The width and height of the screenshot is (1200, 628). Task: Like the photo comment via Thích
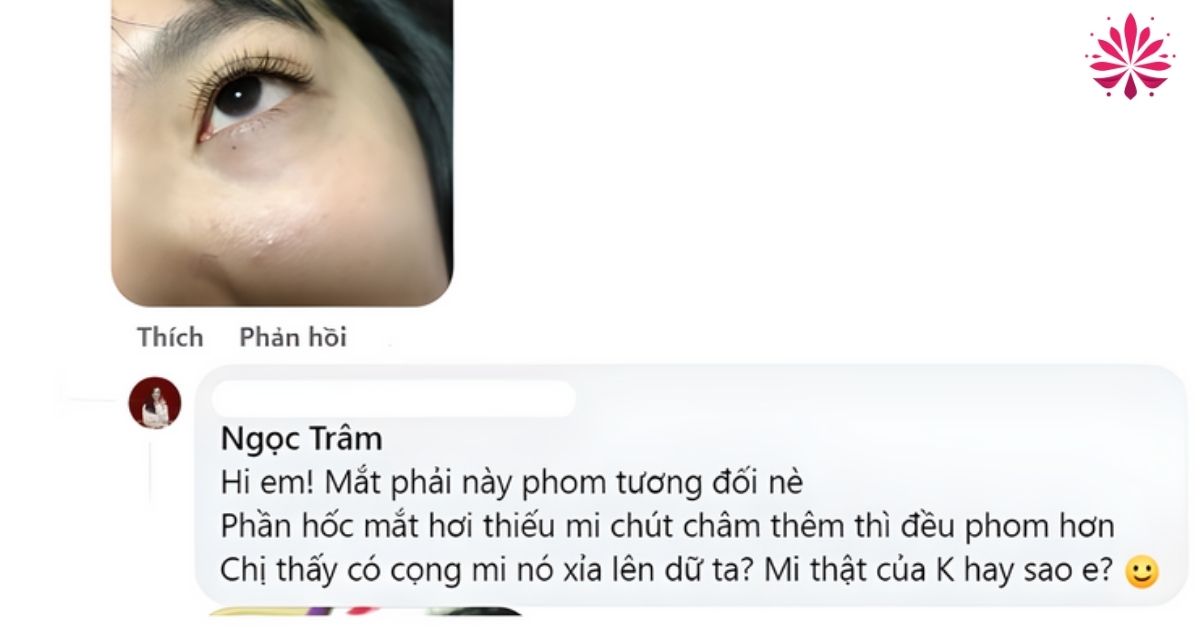coord(170,338)
